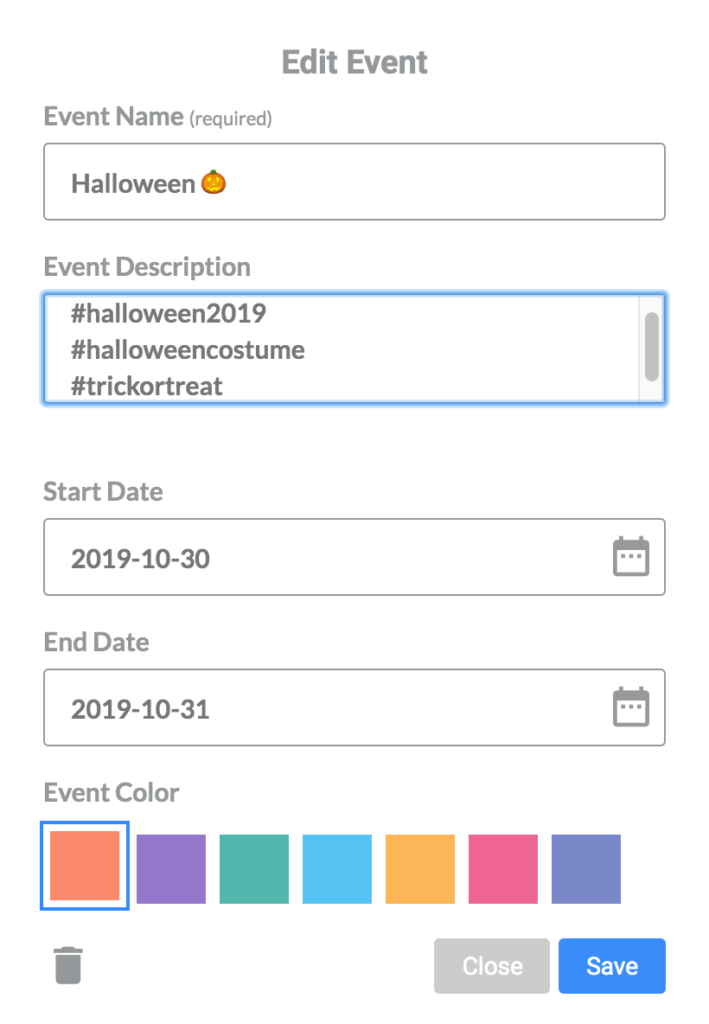Screen dimensions: 709x1024
Task: Delete the Halloween event via trash icon
Action: point(67,965)
